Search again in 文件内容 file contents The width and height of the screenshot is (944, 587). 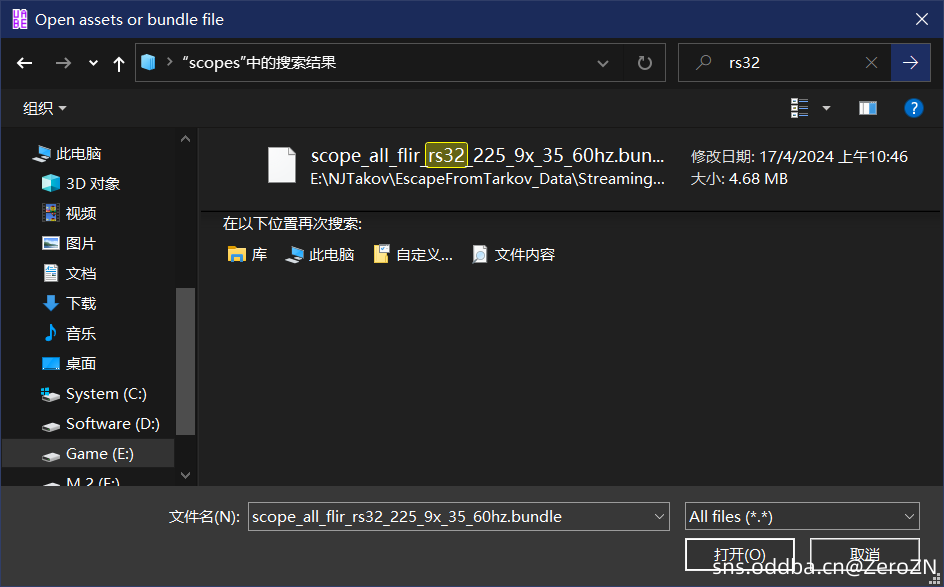(x=514, y=255)
